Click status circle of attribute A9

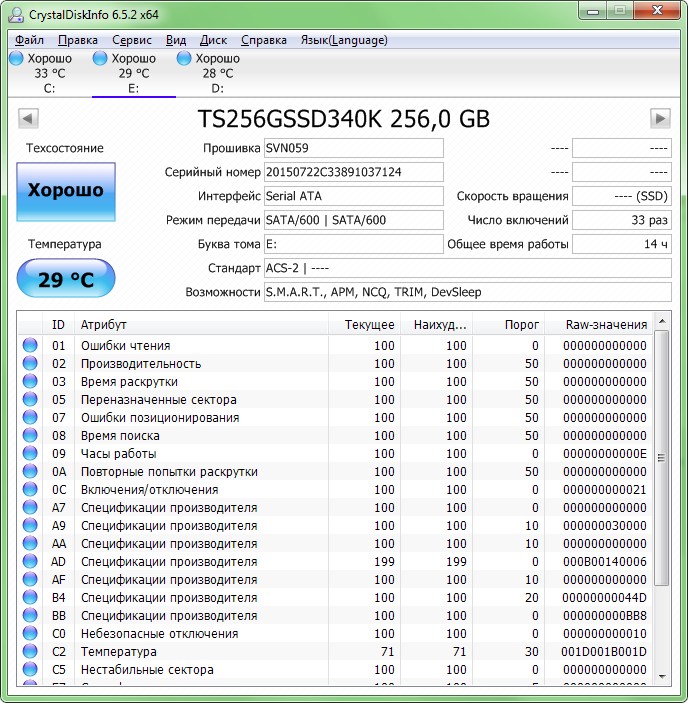30,525
